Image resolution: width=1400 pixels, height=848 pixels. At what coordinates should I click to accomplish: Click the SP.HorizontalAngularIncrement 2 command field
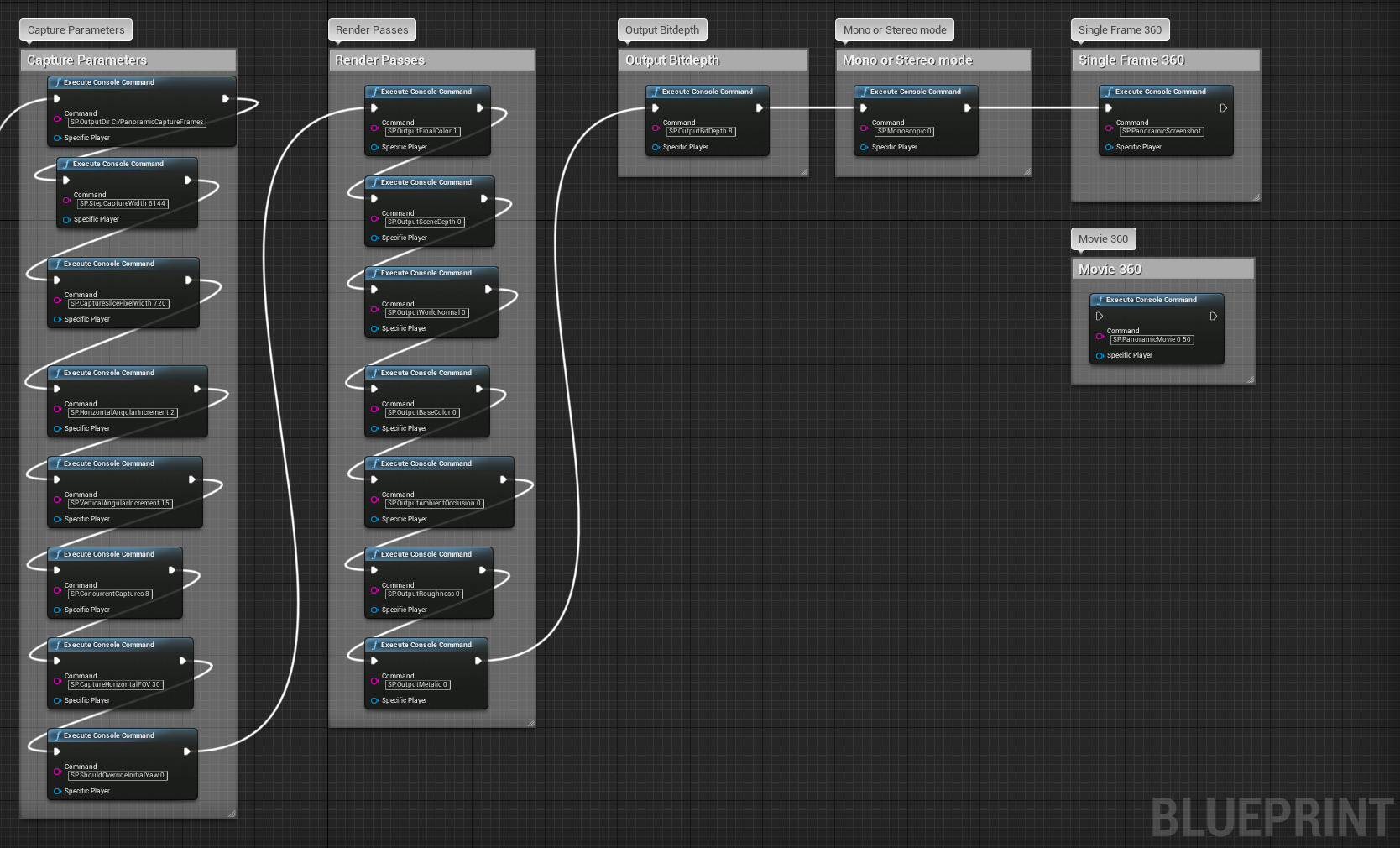coord(123,413)
